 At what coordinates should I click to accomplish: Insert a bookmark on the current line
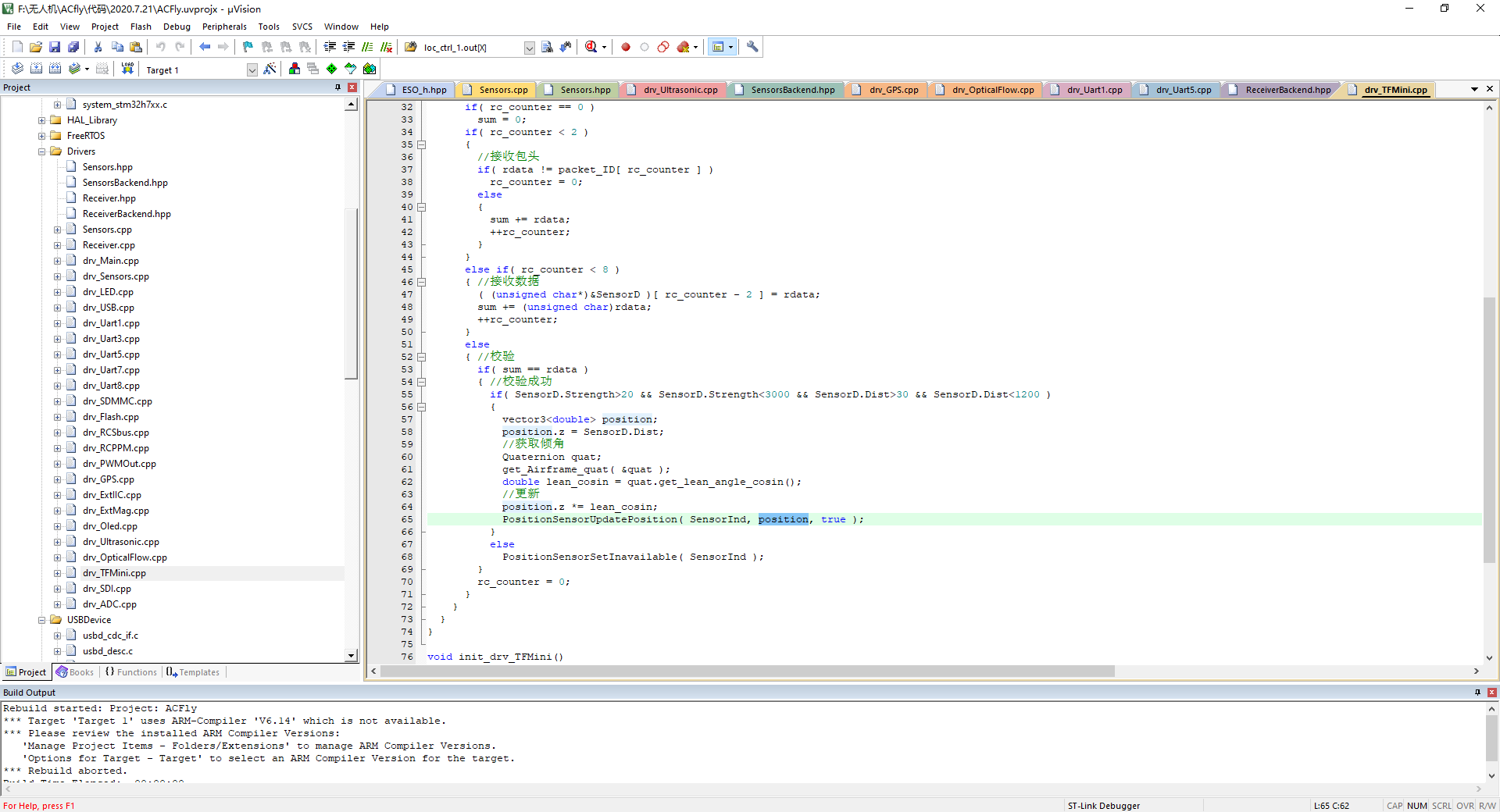248,47
